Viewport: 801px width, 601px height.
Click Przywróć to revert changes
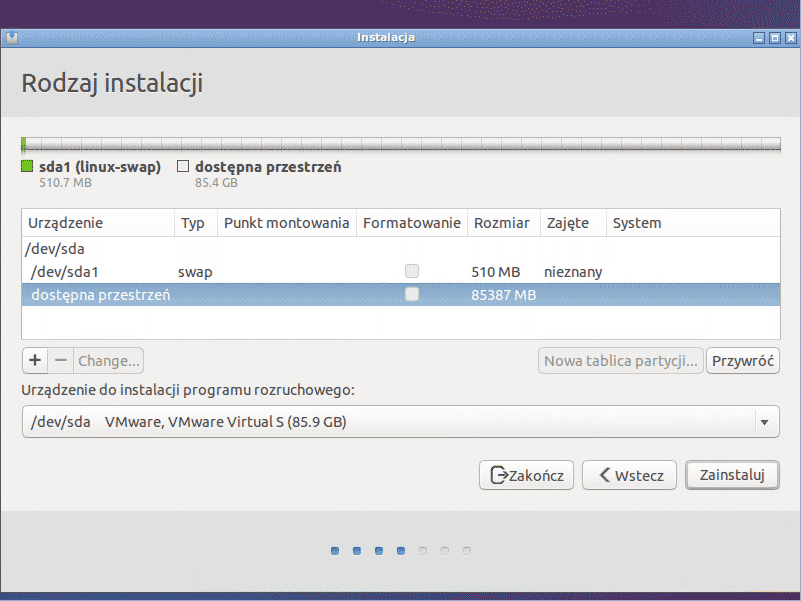pyautogui.click(x=743, y=360)
